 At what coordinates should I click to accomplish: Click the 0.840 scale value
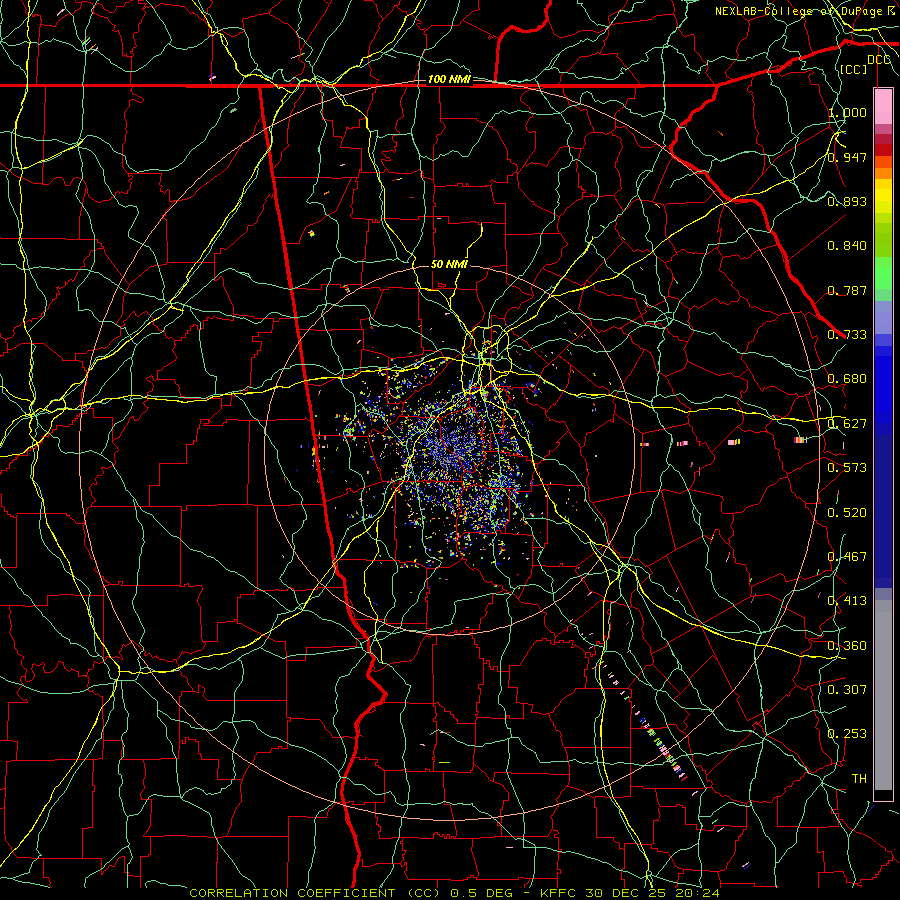click(847, 246)
